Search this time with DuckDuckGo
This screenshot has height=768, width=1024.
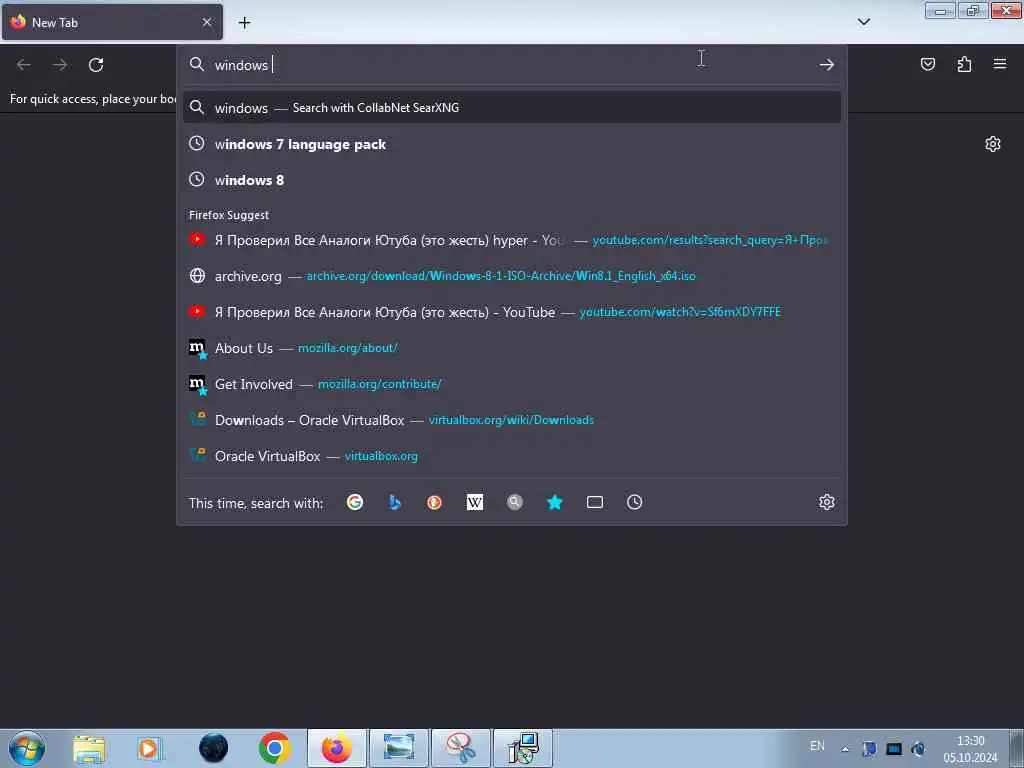click(x=434, y=502)
